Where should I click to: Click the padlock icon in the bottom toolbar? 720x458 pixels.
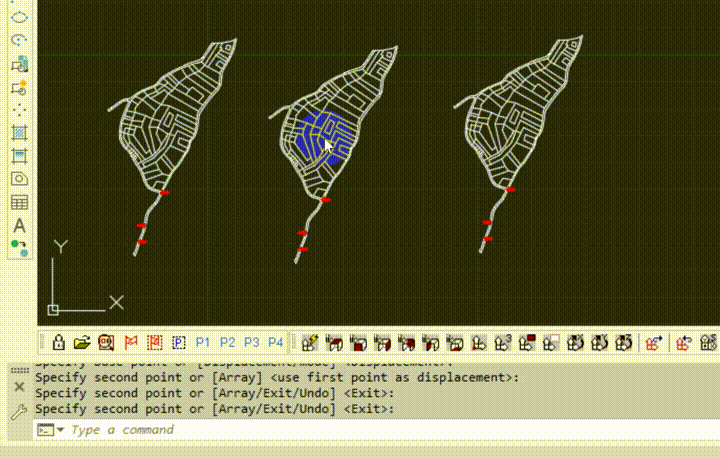point(58,342)
